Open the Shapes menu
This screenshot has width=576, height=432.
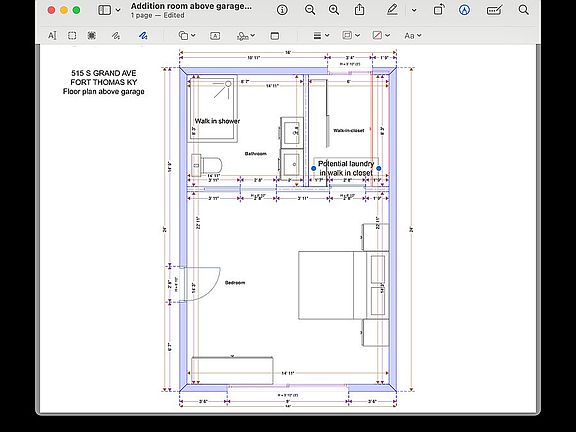187,36
